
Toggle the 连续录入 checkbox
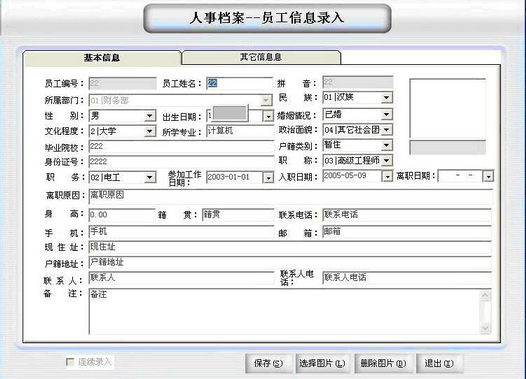tap(70, 362)
